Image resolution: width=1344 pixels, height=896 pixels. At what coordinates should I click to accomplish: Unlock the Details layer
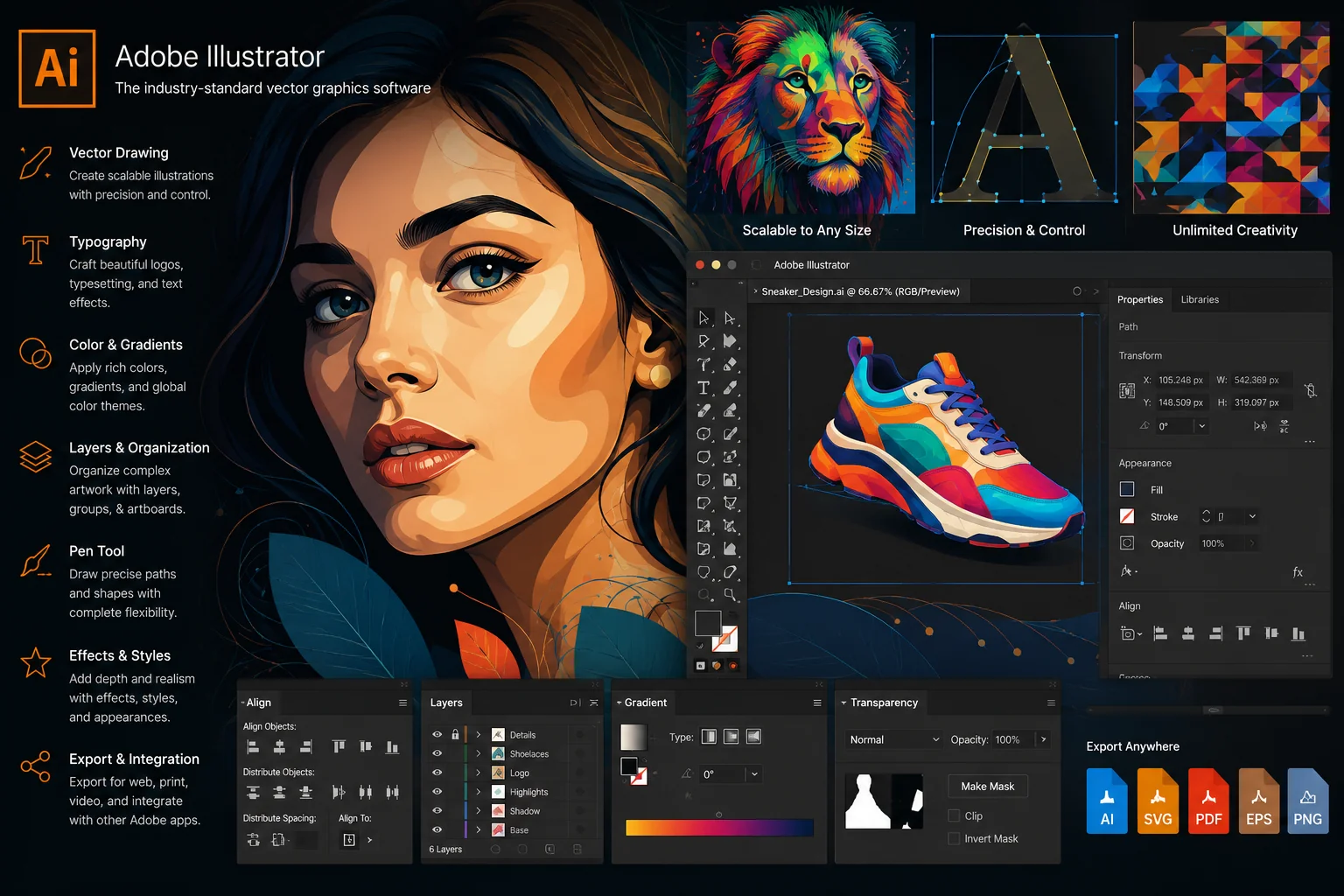tap(455, 735)
